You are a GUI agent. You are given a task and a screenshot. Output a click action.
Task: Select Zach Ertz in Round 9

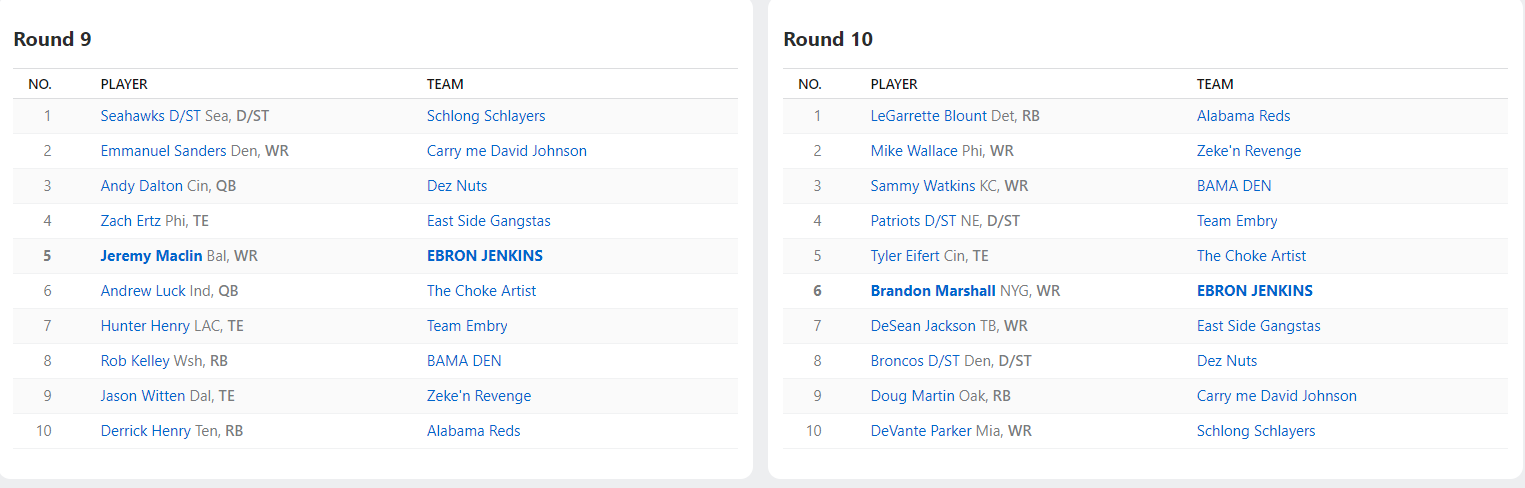click(x=131, y=221)
